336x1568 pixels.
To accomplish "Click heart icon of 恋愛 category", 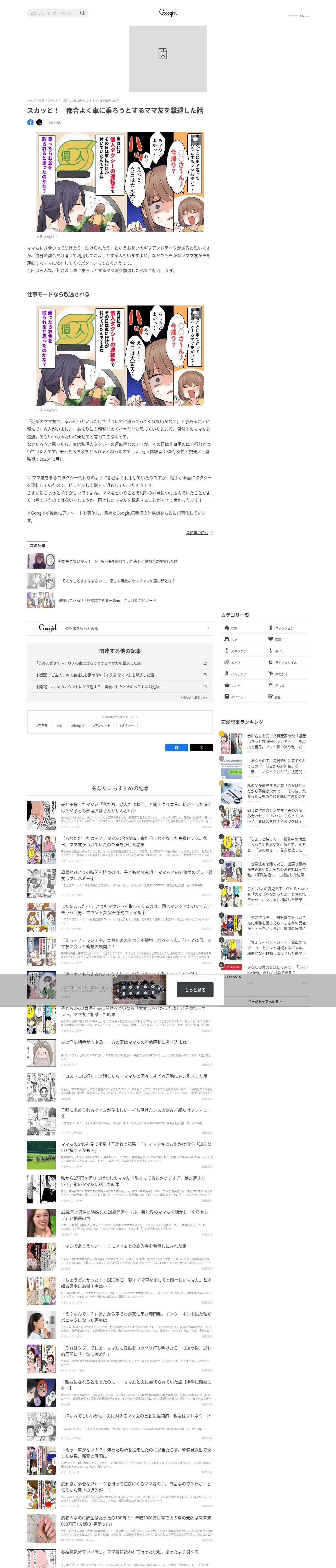I will pyautogui.click(x=271, y=639).
